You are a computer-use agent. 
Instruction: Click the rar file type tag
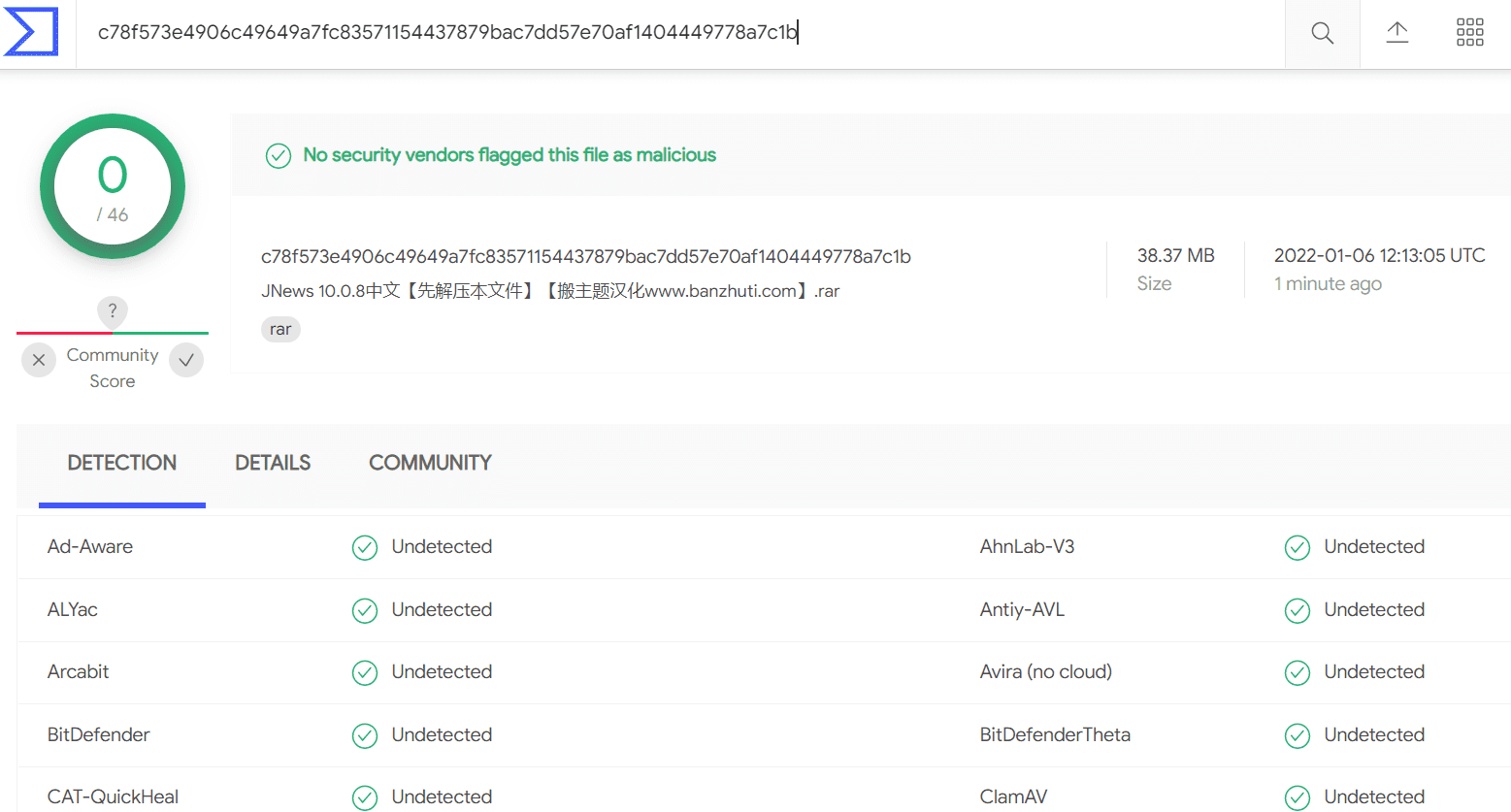(280, 330)
